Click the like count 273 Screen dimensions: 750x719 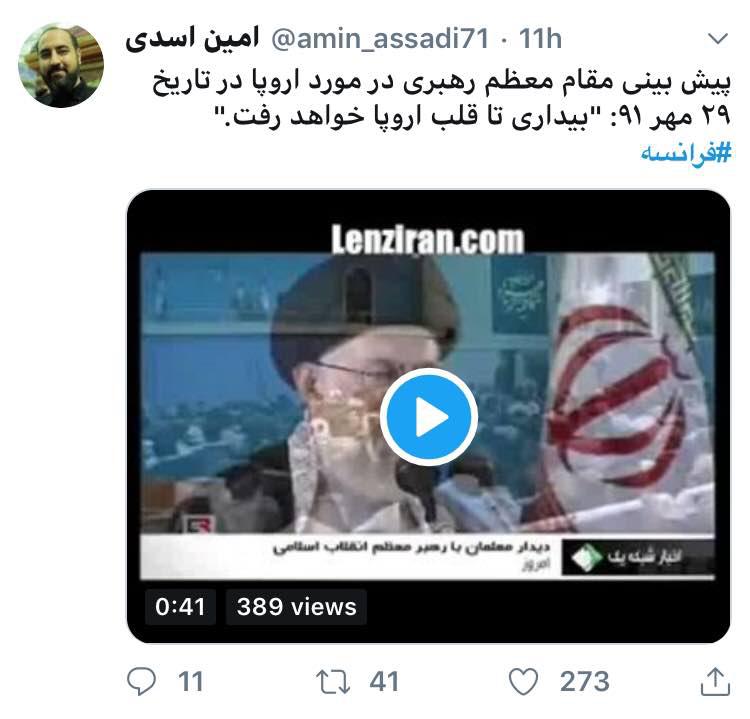(x=585, y=682)
